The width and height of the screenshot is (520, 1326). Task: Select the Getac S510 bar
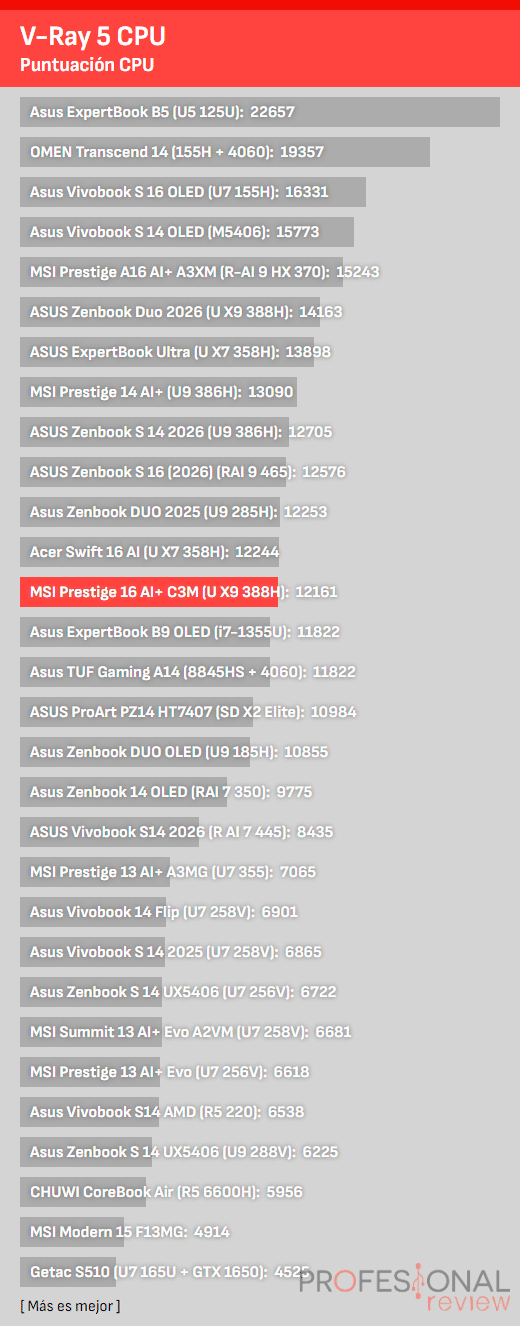[x=68, y=1272]
